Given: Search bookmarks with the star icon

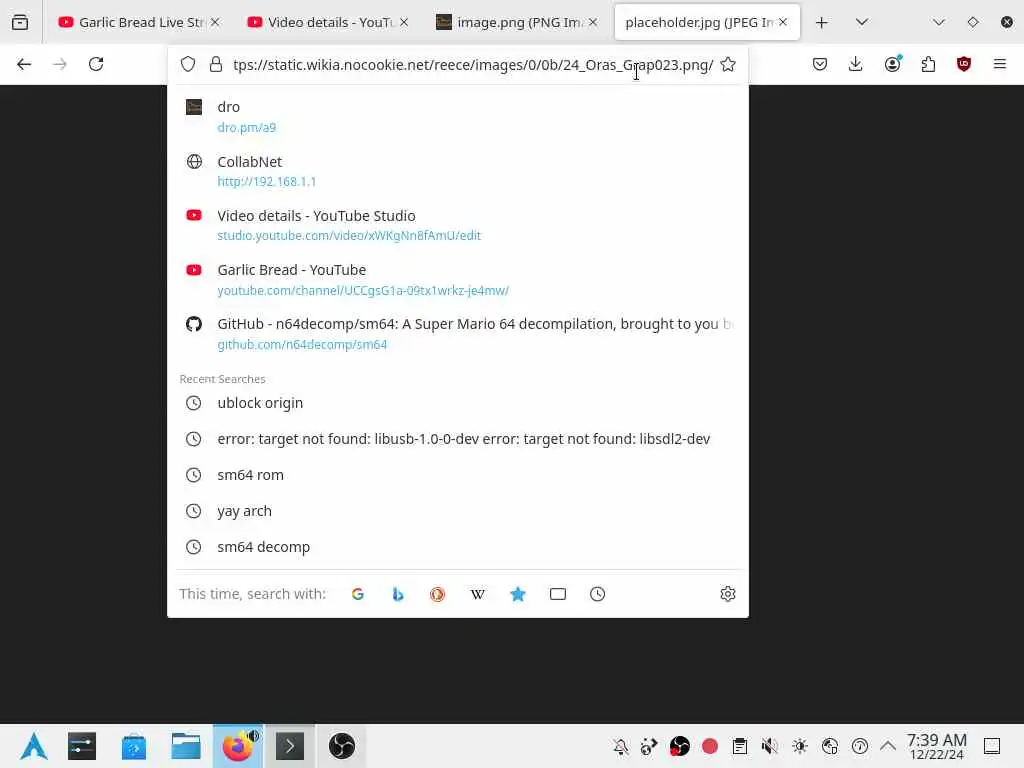Looking at the screenshot, I should pos(518,594).
